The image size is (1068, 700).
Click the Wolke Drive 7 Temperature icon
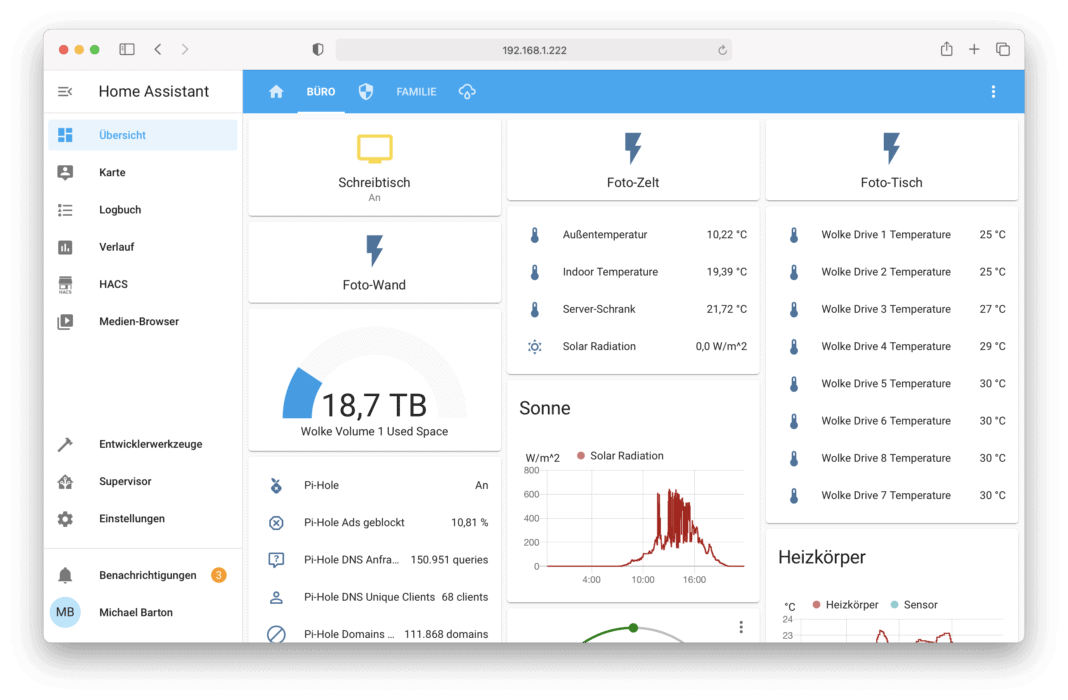794,496
